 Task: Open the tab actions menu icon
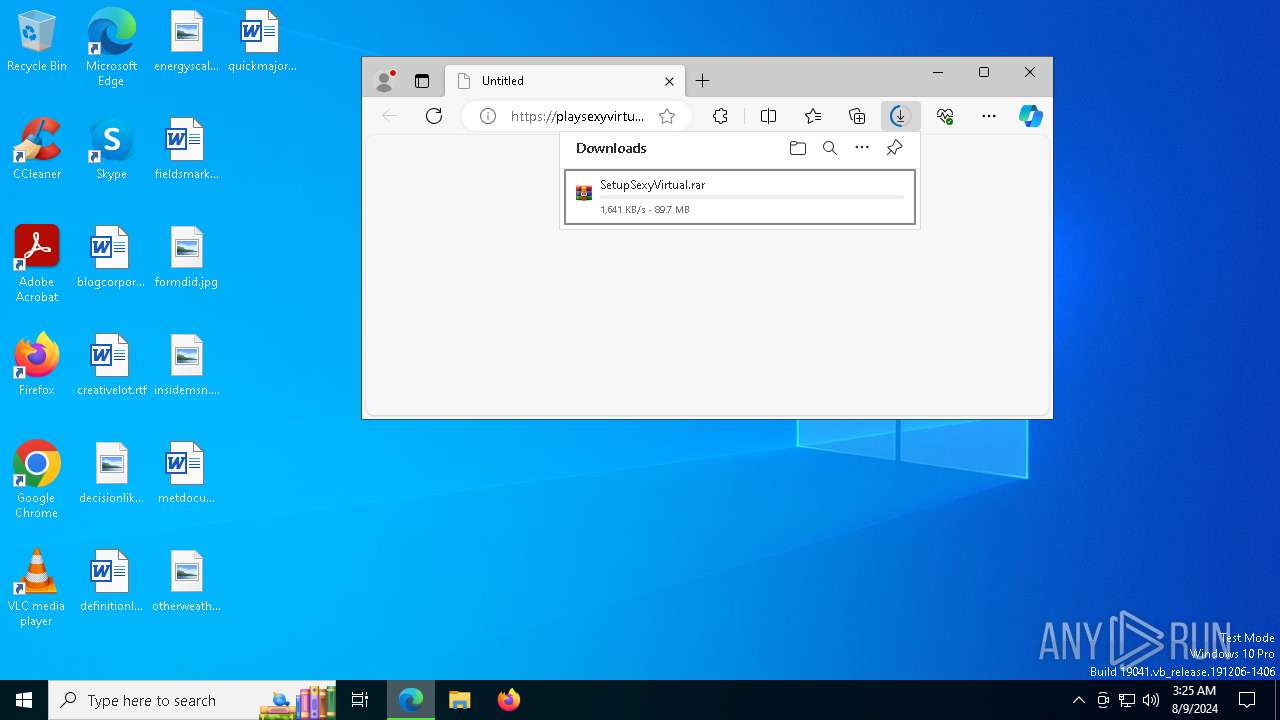tap(422, 81)
